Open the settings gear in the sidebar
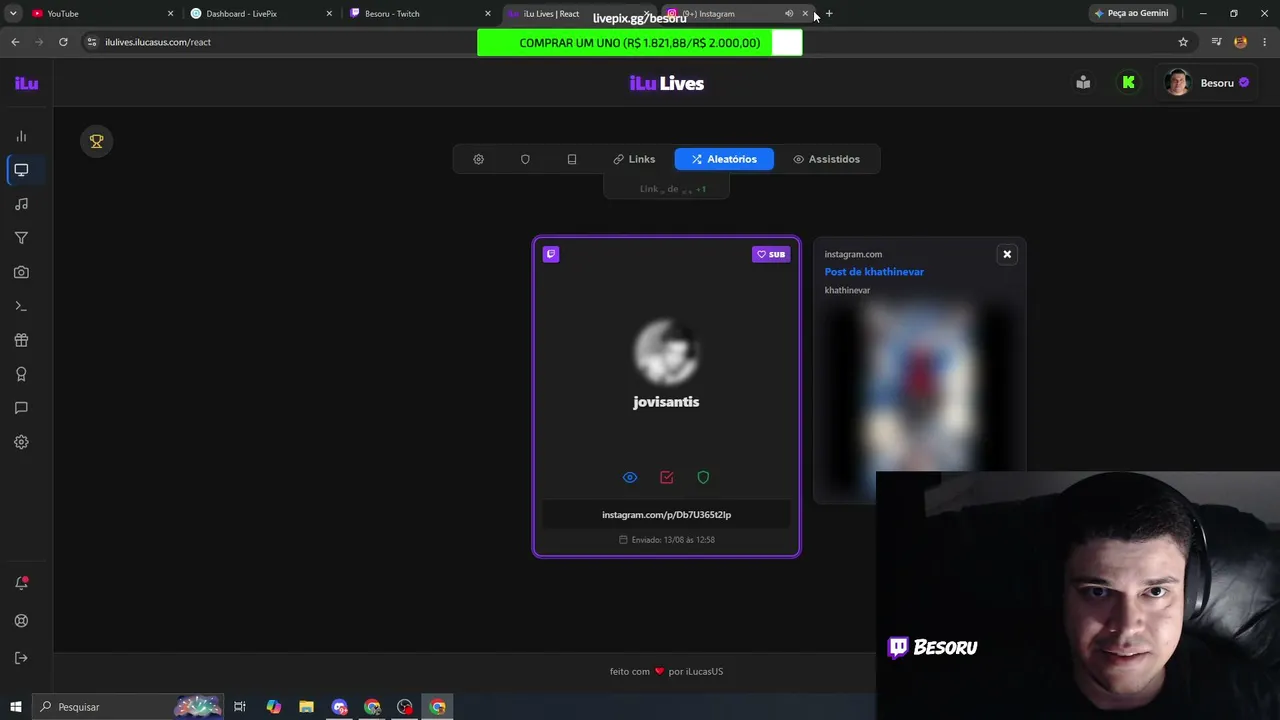Viewport: 1280px width, 720px height. coord(21,442)
